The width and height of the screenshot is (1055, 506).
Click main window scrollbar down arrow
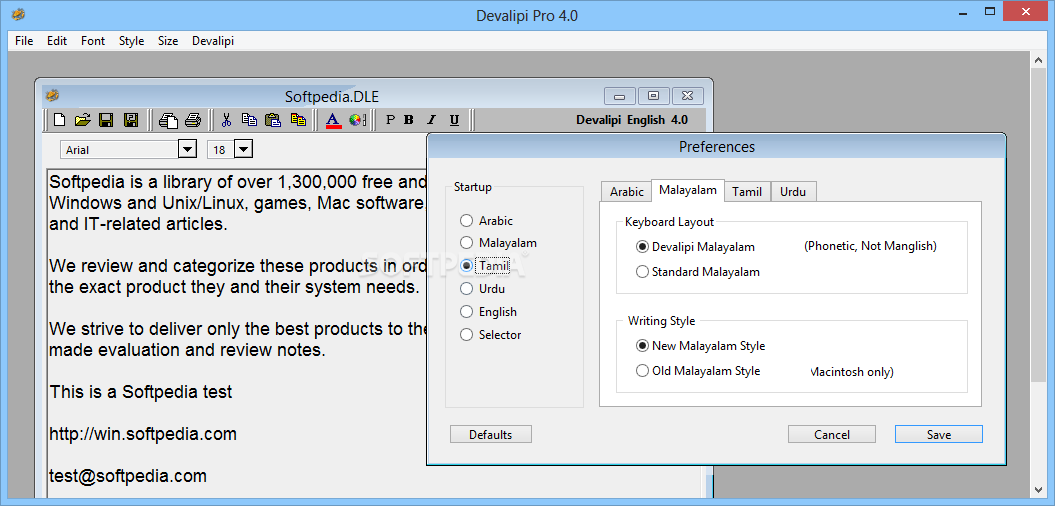(x=1038, y=490)
